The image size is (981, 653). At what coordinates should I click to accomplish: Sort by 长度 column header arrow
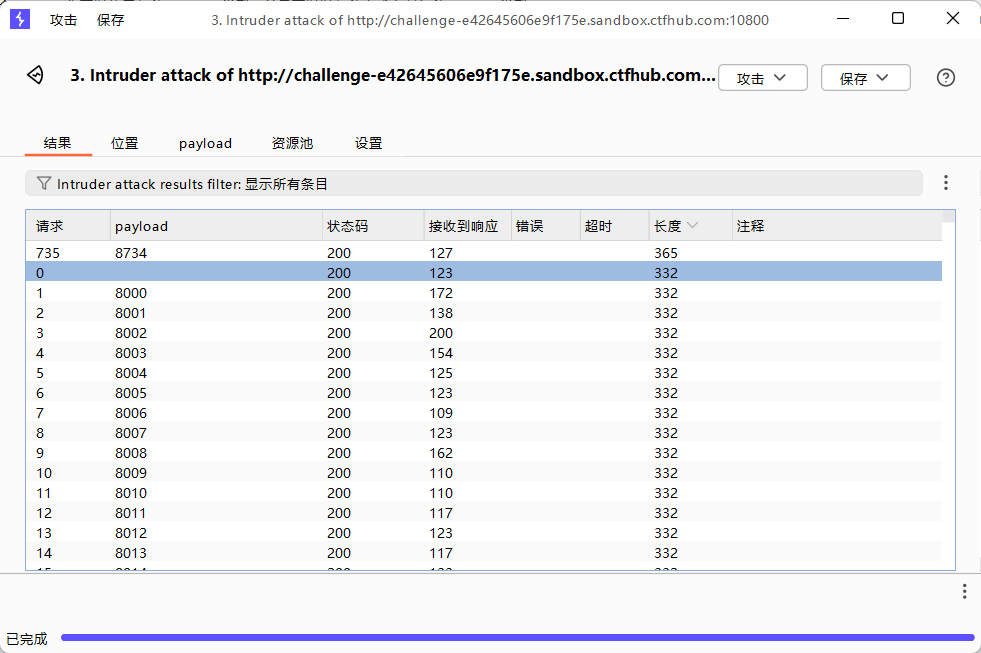[x=692, y=226]
